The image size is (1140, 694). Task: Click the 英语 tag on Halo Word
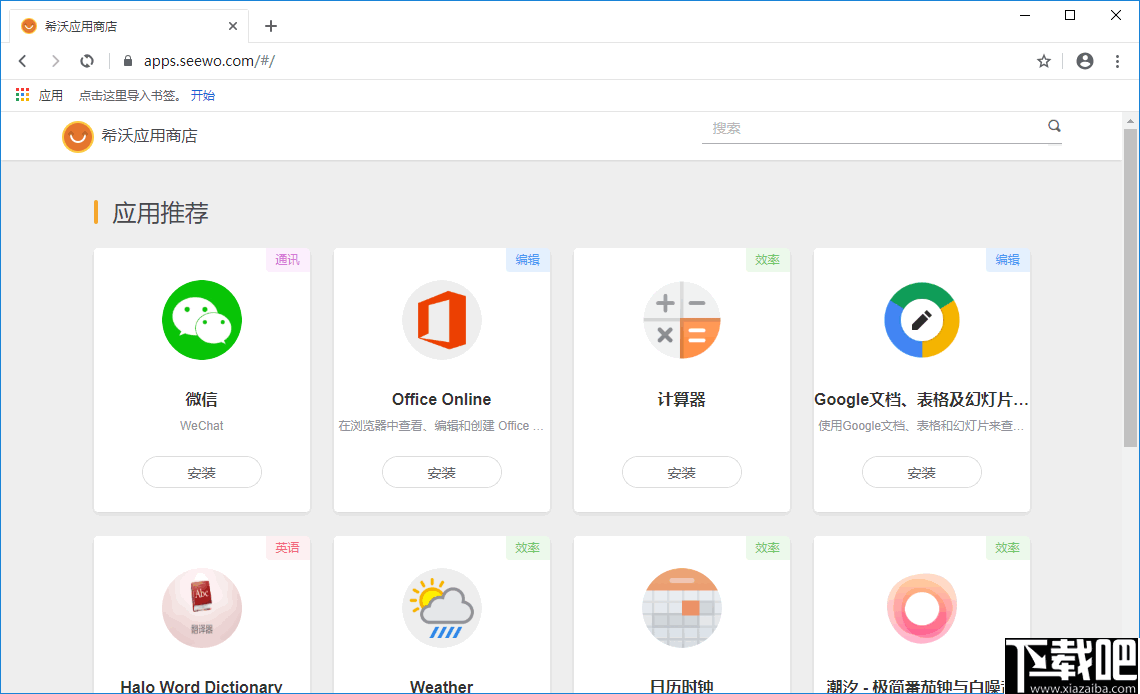click(x=287, y=547)
